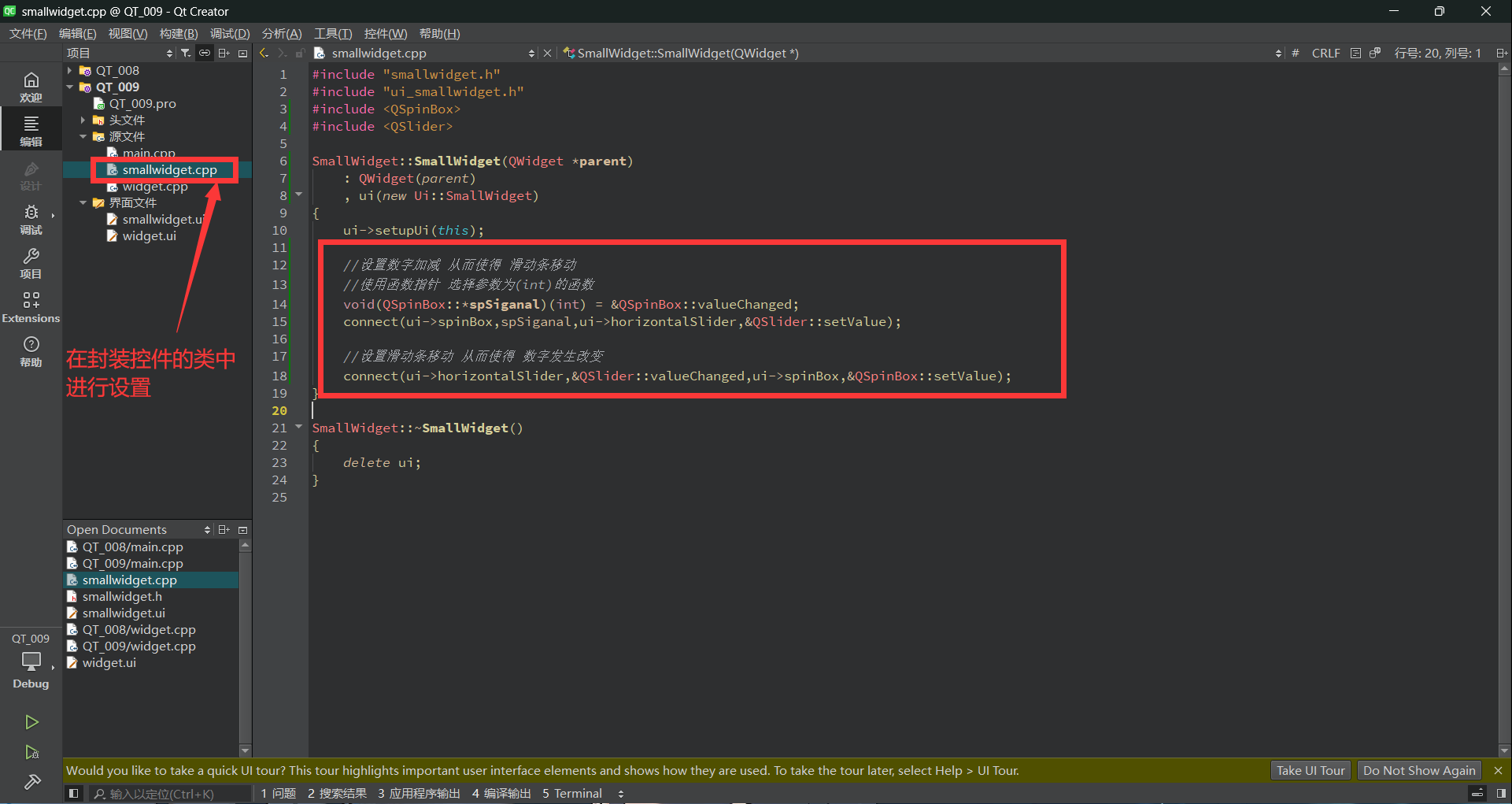Click the Take UI Tour button
Viewport: 1512px width, 804px height.
(x=1310, y=770)
